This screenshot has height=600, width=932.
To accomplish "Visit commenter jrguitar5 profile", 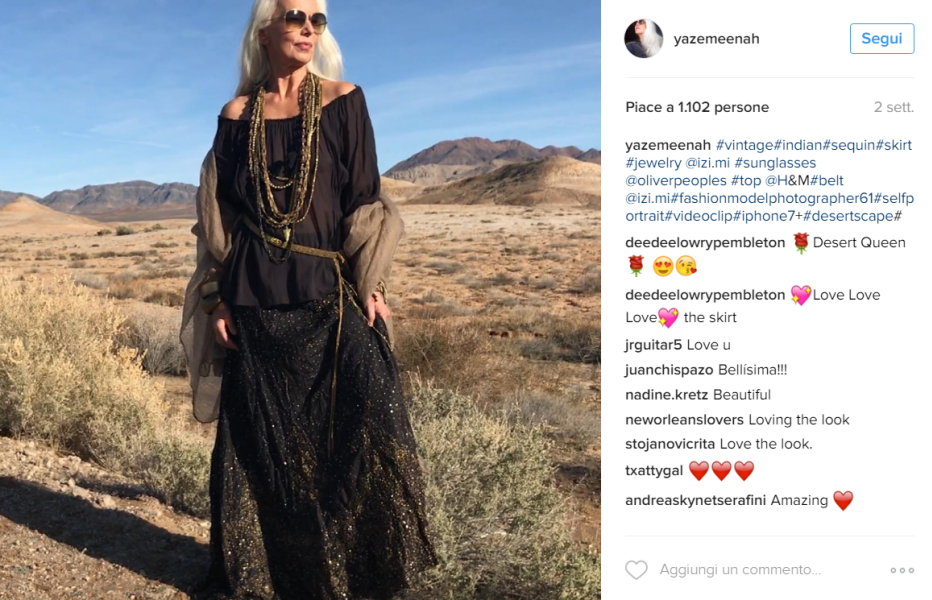I will point(653,345).
